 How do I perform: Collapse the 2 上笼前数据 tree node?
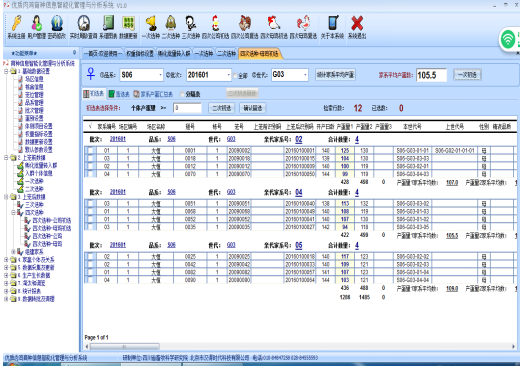point(6,157)
